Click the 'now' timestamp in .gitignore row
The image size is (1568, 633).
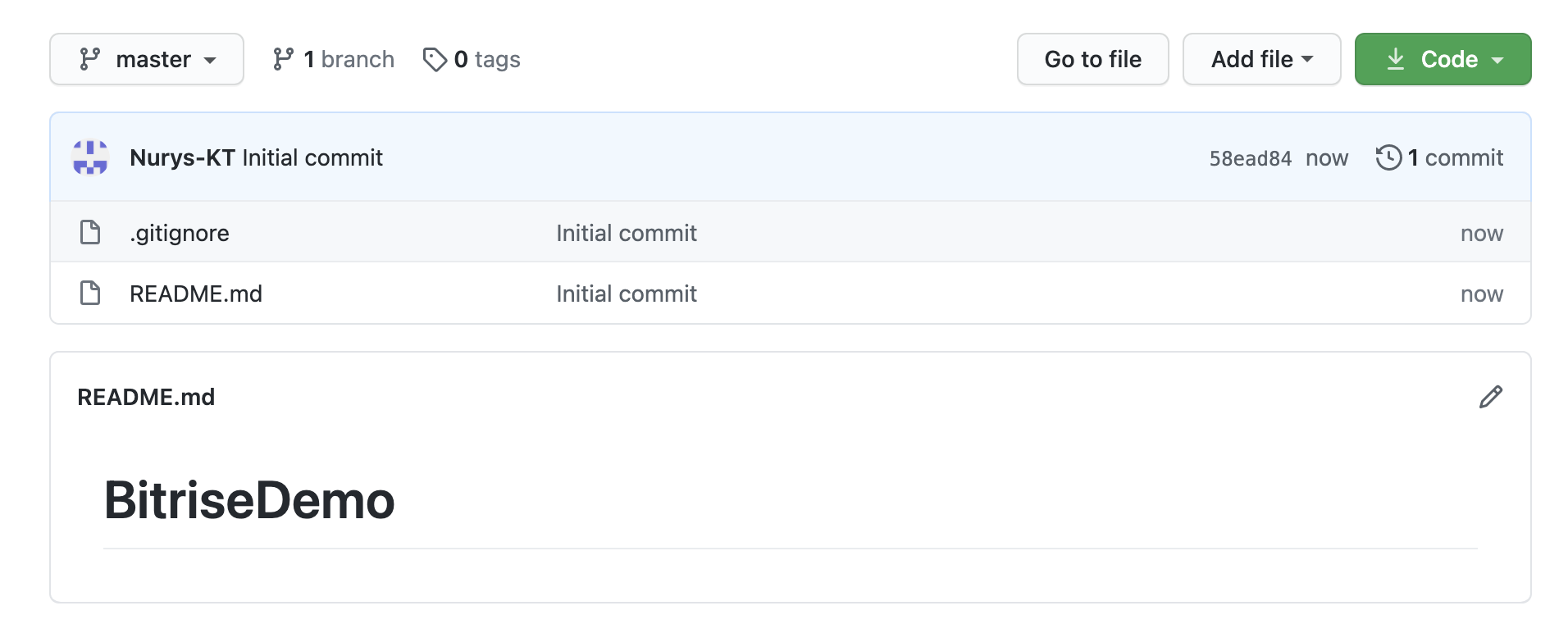1482,233
